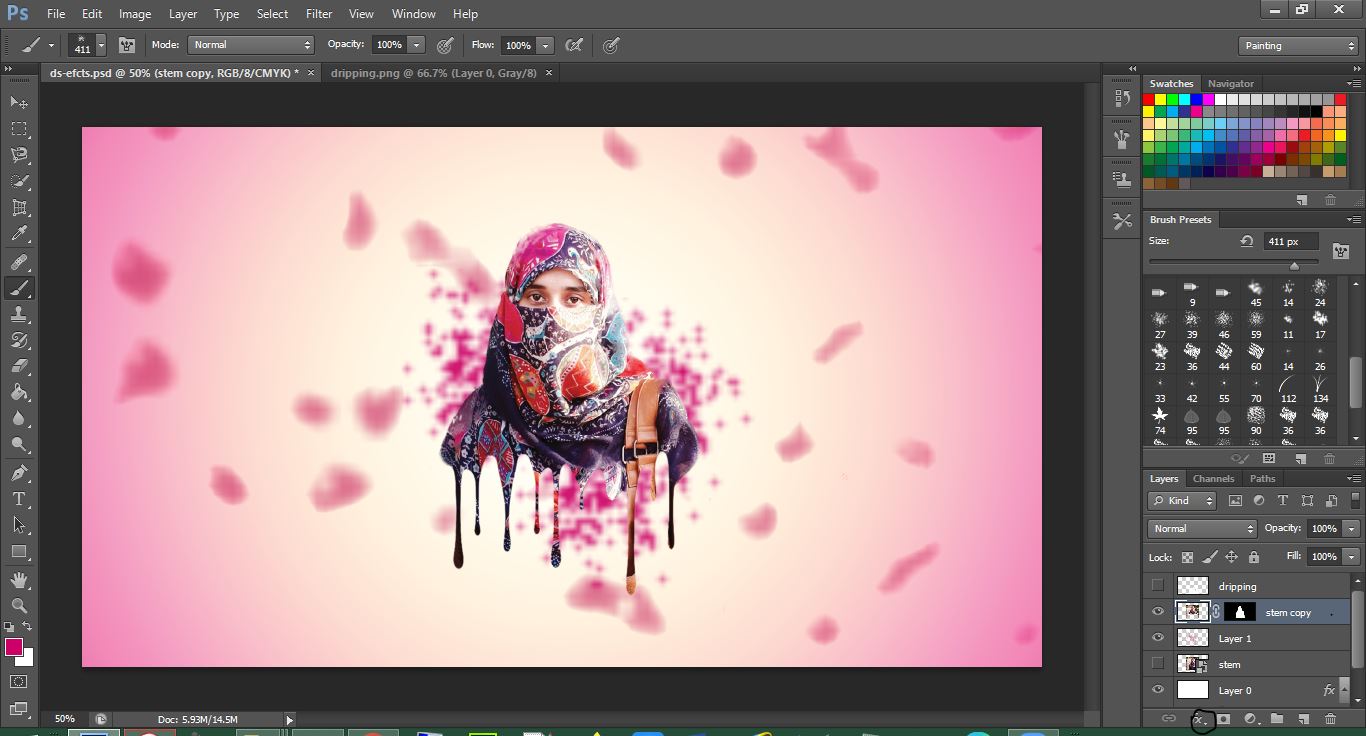Hide Layer 1 visibility eye
The height and width of the screenshot is (736, 1366).
[1158, 638]
